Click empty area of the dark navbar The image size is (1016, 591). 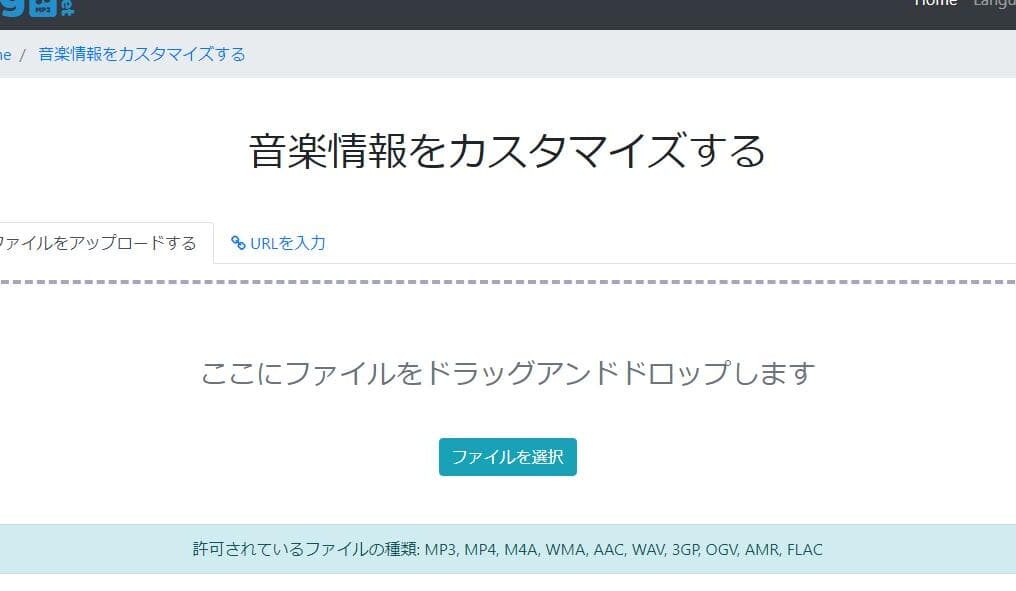[500, 12]
